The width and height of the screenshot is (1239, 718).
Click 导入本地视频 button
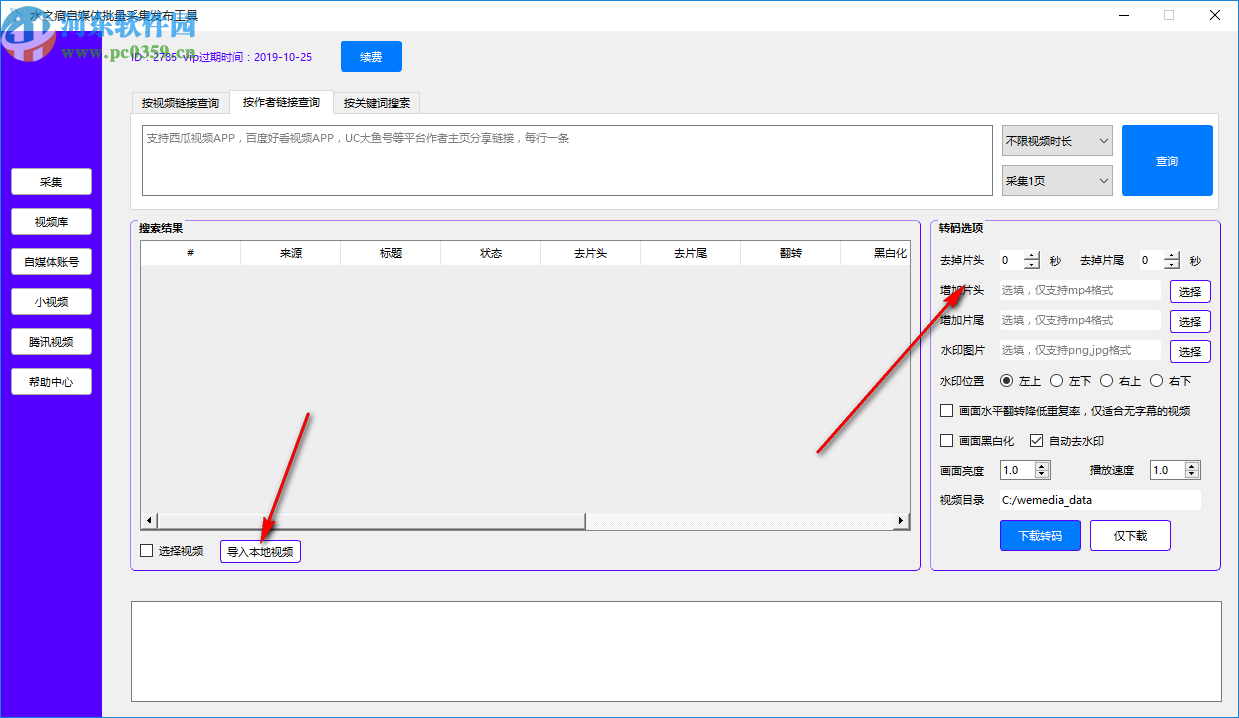point(260,551)
